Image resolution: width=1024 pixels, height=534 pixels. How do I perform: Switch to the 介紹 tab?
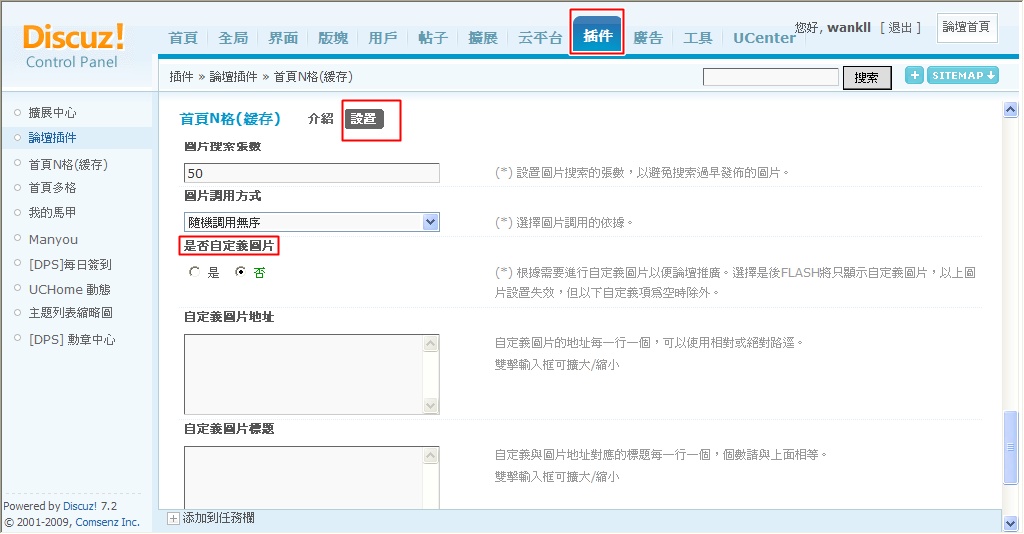320,119
